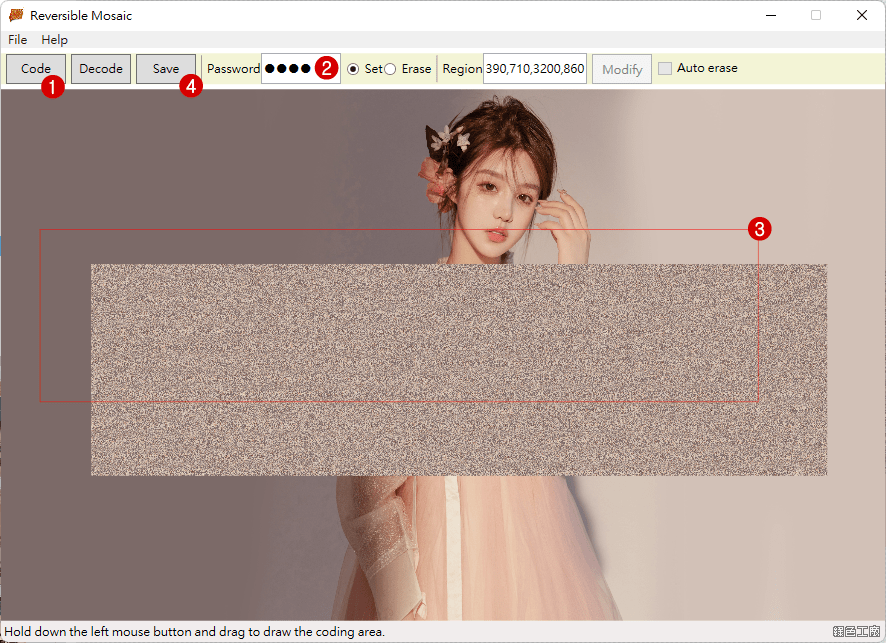Viewport: 886px width, 643px height.
Task: Open the File menu
Action: click(17, 40)
